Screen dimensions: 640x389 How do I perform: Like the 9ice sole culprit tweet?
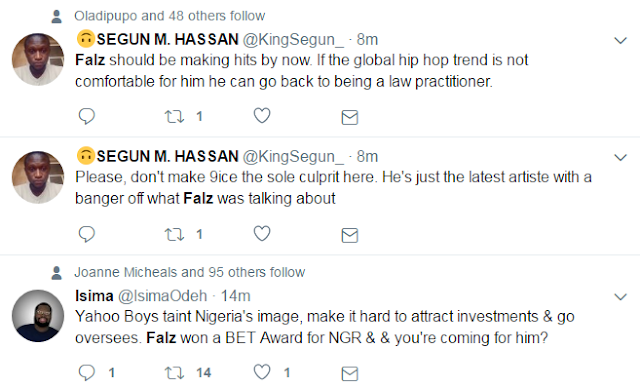point(262,234)
